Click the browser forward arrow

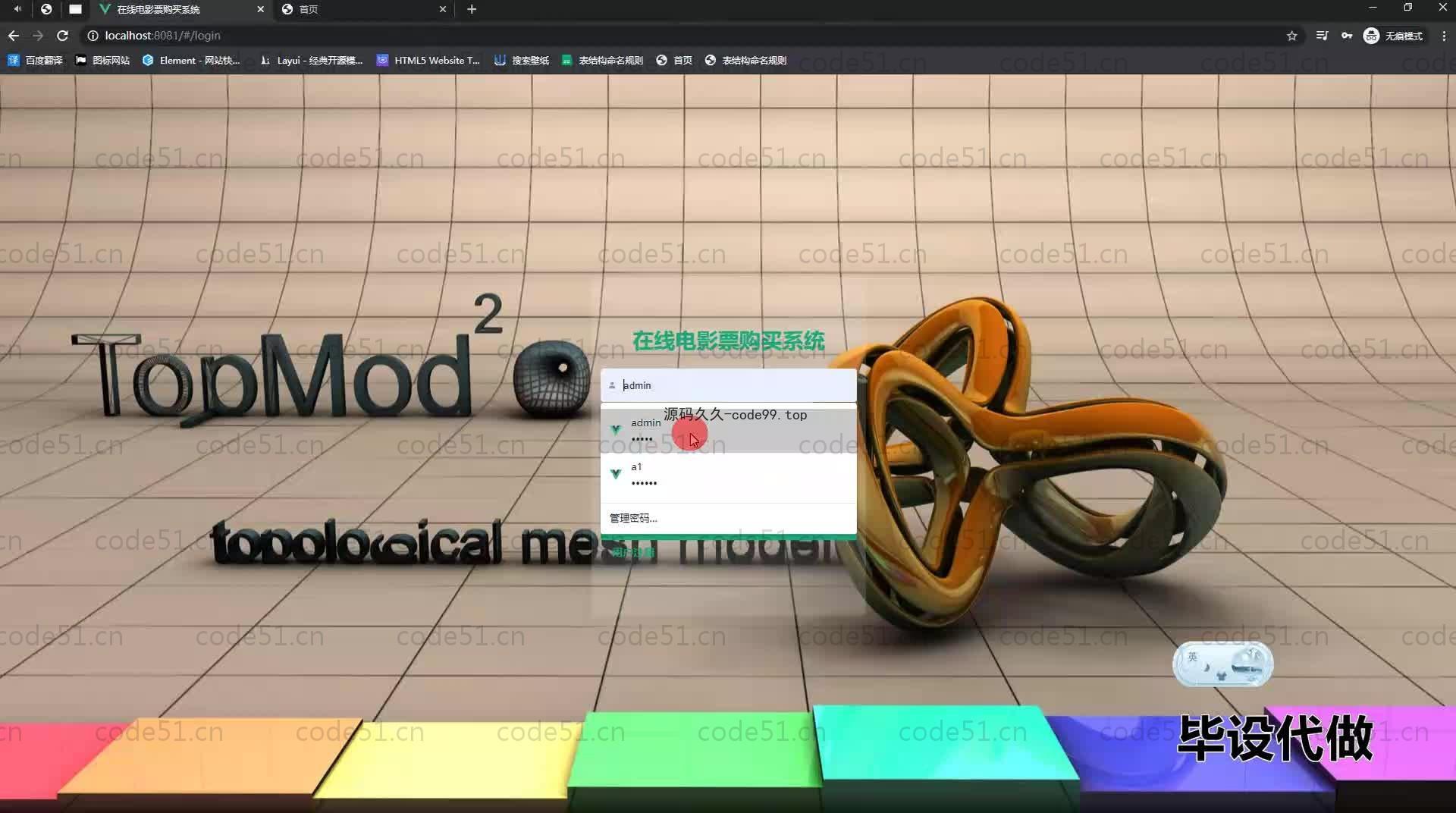click(38, 36)
